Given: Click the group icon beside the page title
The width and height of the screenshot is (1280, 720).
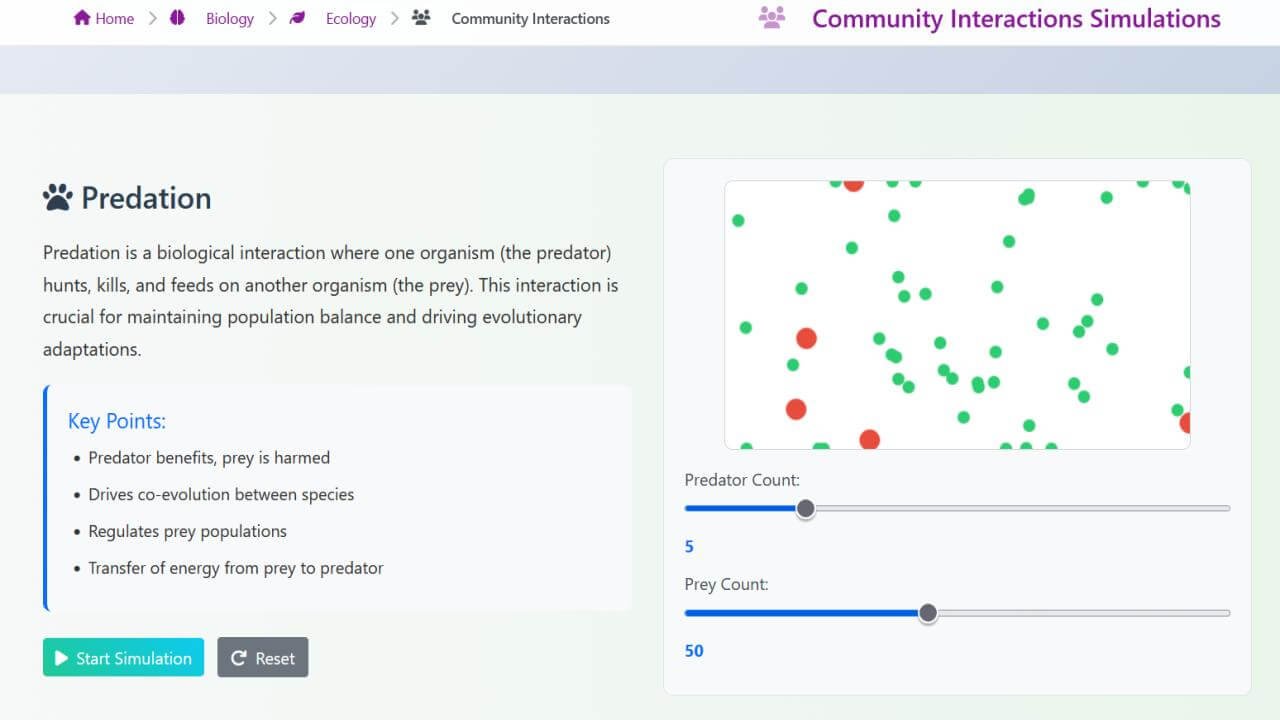Looking at the screenshot, I should pyautogui.click(x=772, y=18).
